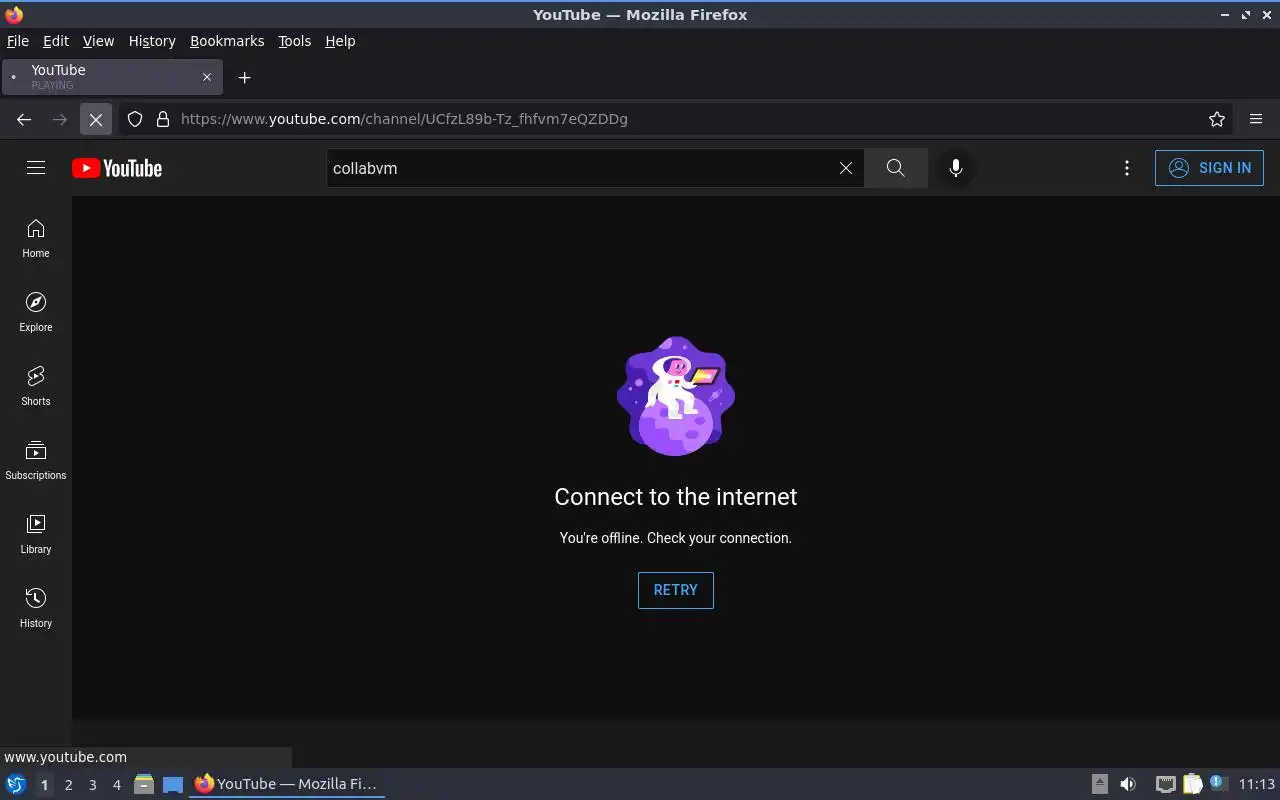Screen dimensions: 1280x800
Task: Open History in the sidebar
Action: pyautogui.click(x=36, y=609)
